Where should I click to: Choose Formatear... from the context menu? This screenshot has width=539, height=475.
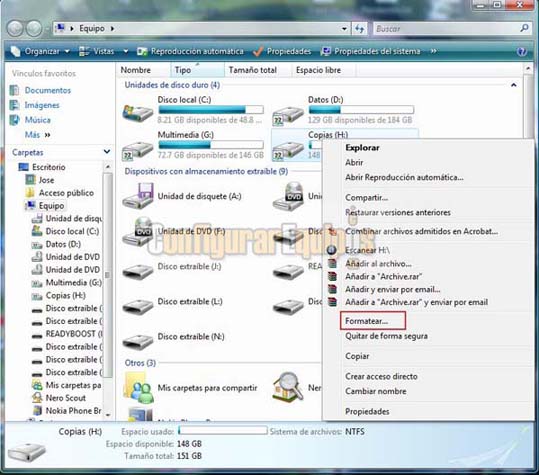366,321
